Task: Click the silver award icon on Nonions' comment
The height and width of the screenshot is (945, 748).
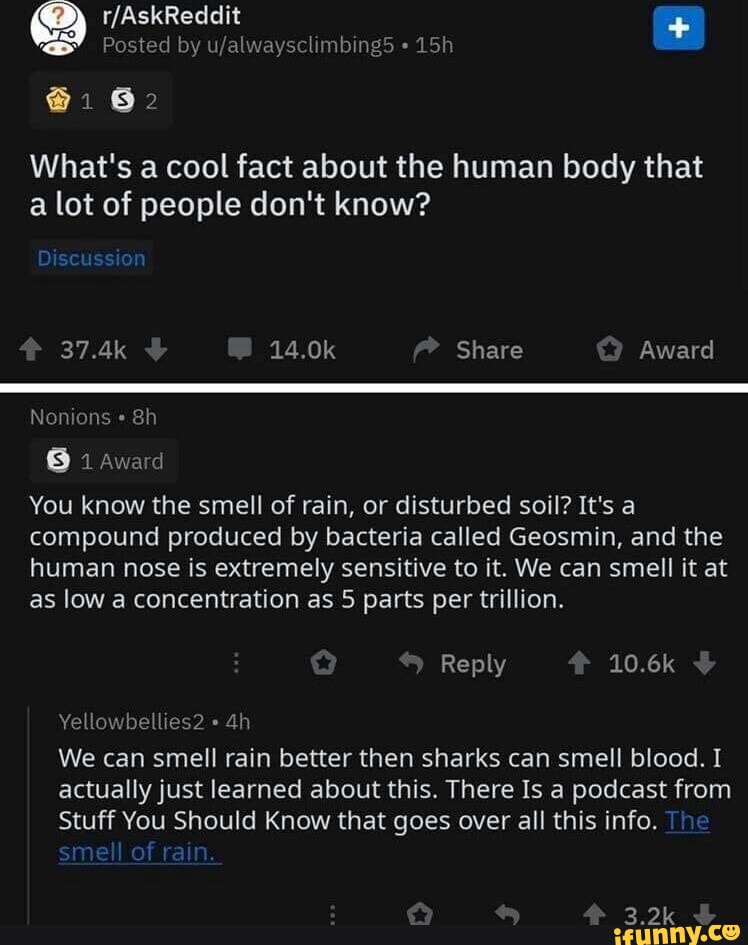Action: 57,460
